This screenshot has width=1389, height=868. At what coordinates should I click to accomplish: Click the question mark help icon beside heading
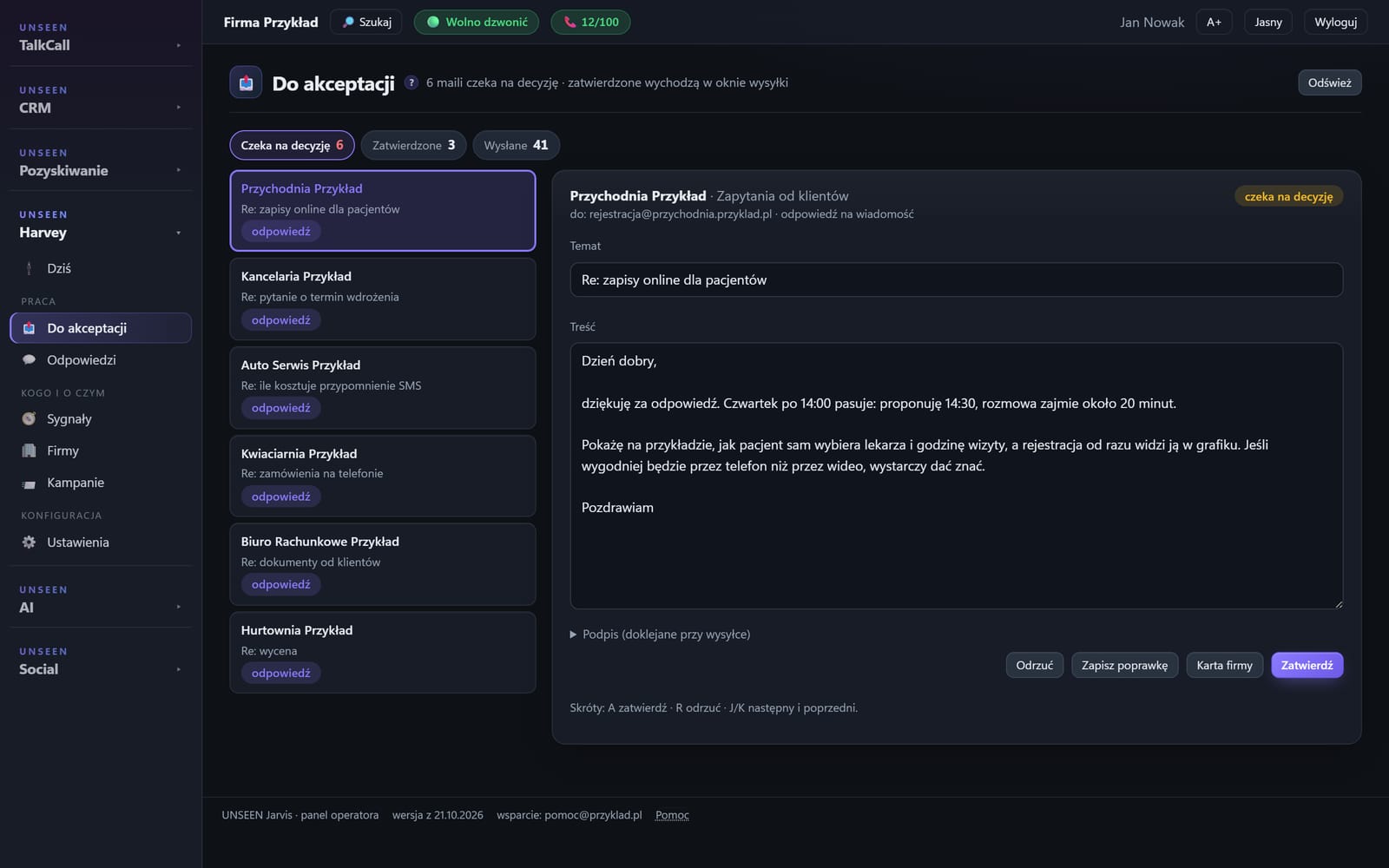coord(411,82)
